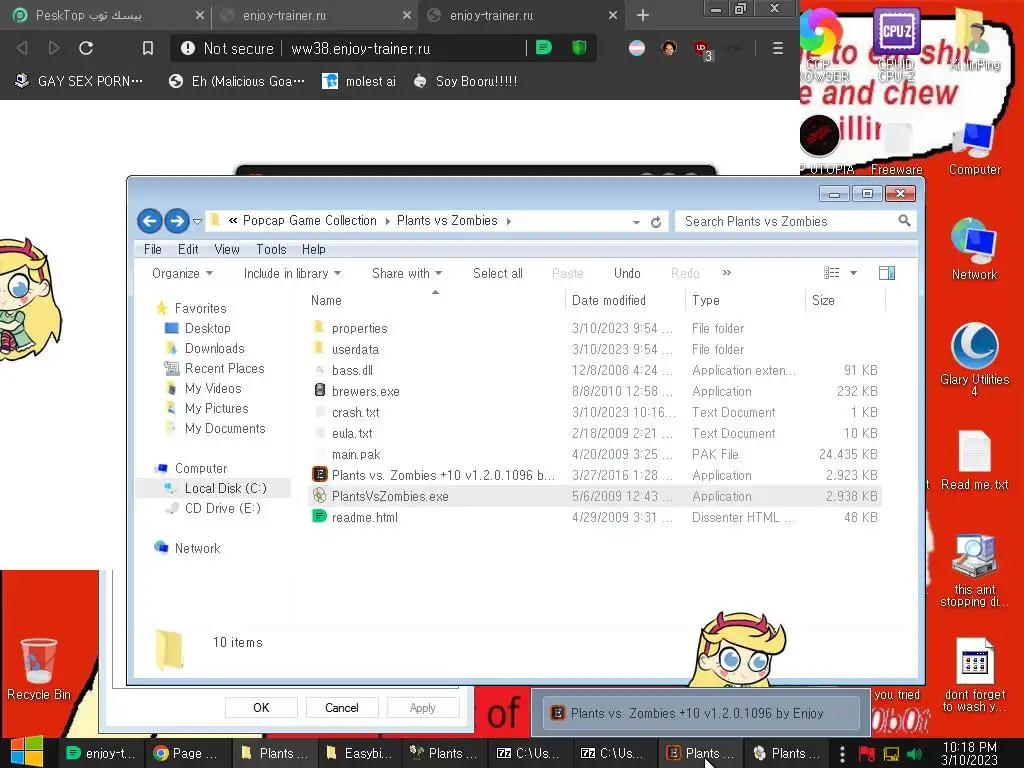This screenshot has width=1024, height=768.
Task: Click the browser shield extension icon
Action: coord(579,47)
